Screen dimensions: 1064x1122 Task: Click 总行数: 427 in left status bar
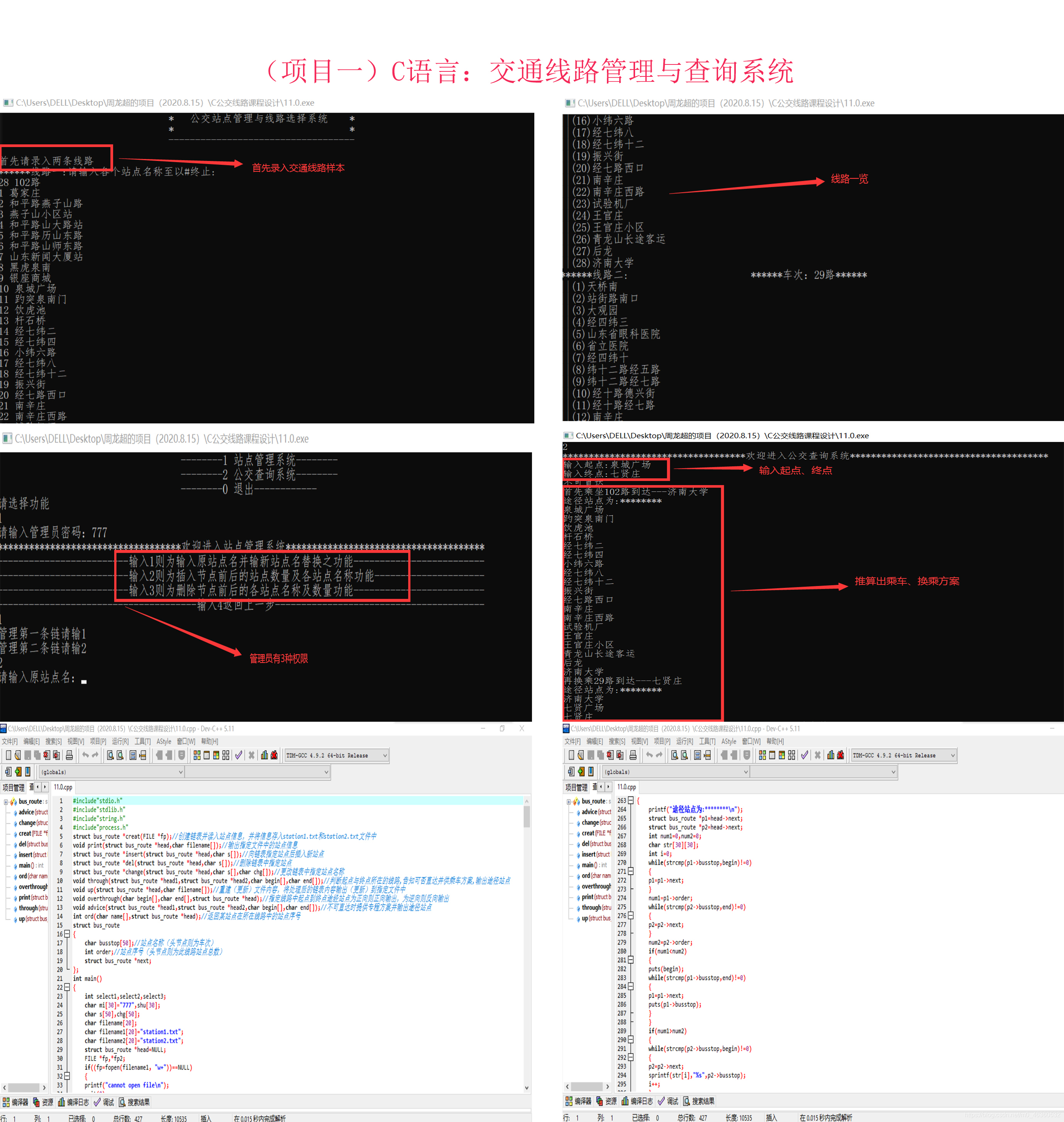128,1119
